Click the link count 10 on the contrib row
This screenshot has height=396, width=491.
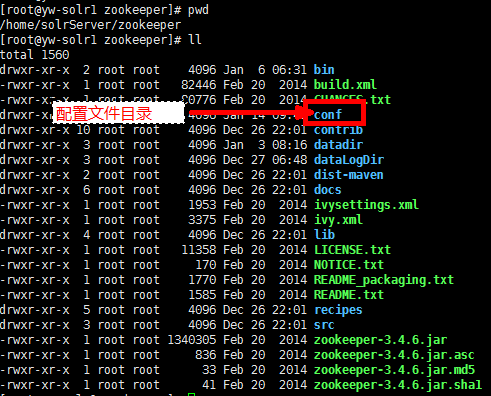click(x=83, y=130)
